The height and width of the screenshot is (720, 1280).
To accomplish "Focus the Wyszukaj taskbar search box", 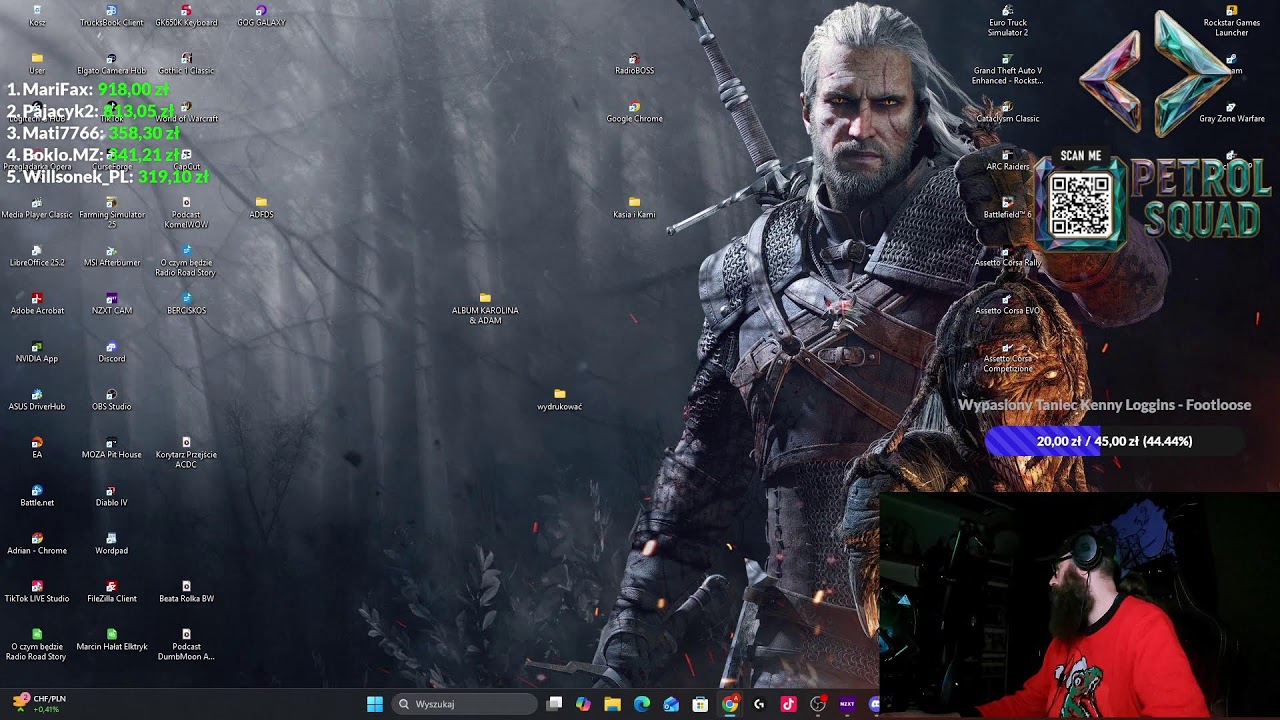I will (464, 704).
